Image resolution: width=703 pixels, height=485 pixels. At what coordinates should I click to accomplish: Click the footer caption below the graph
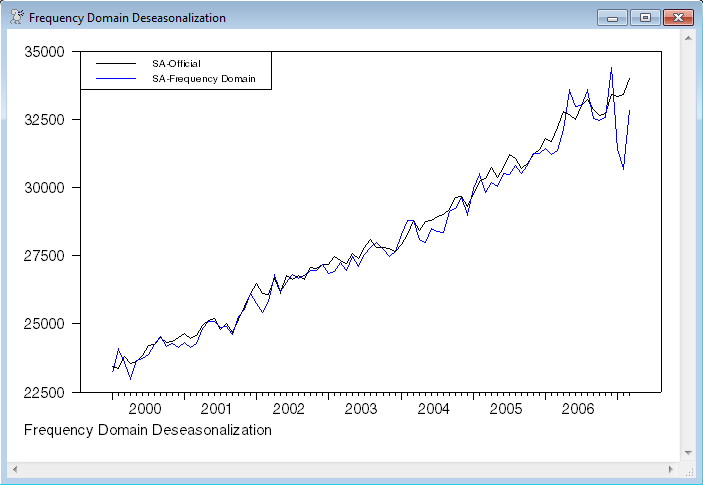[146, 430]
